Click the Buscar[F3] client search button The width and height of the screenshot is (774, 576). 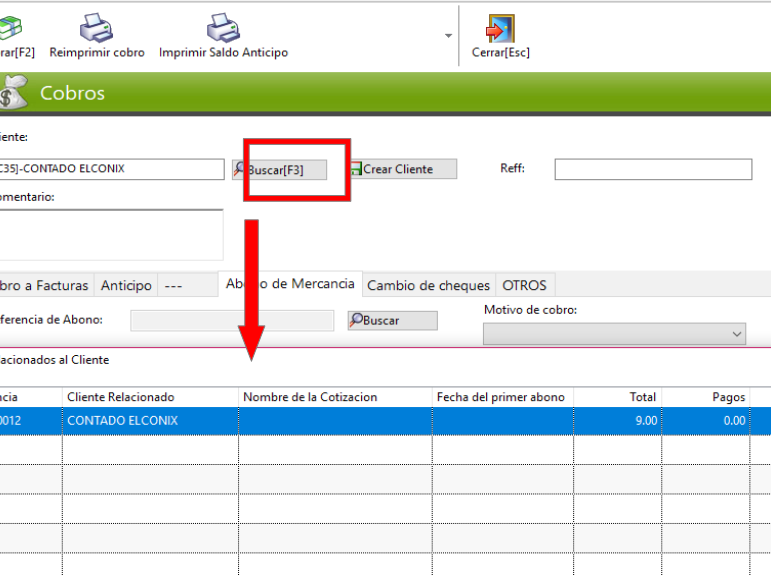click(280, 170)
